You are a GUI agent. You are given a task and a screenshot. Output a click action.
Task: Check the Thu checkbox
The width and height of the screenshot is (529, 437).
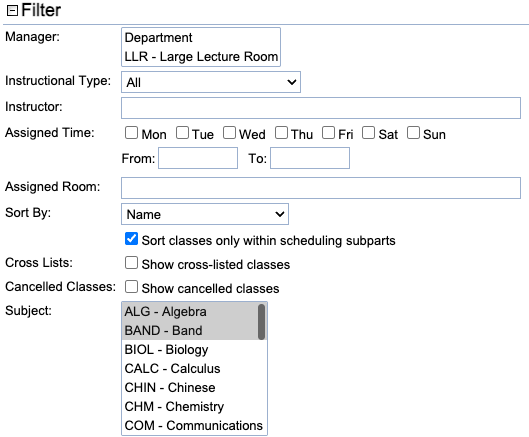pyautogui.click(x=281, y=133)
